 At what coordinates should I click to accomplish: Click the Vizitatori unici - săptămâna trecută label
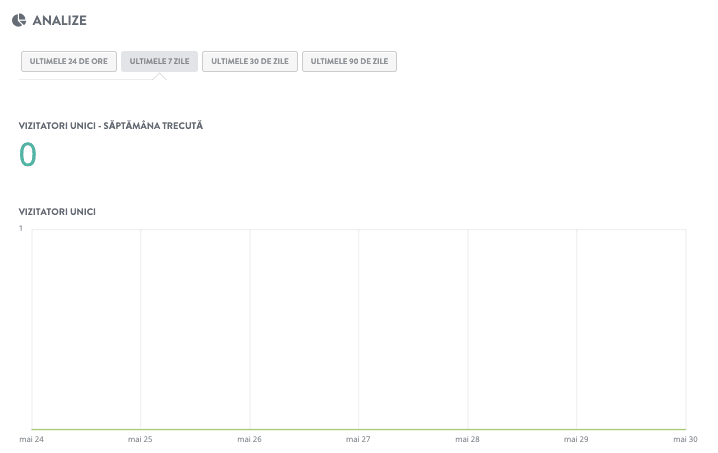point(111,126)
